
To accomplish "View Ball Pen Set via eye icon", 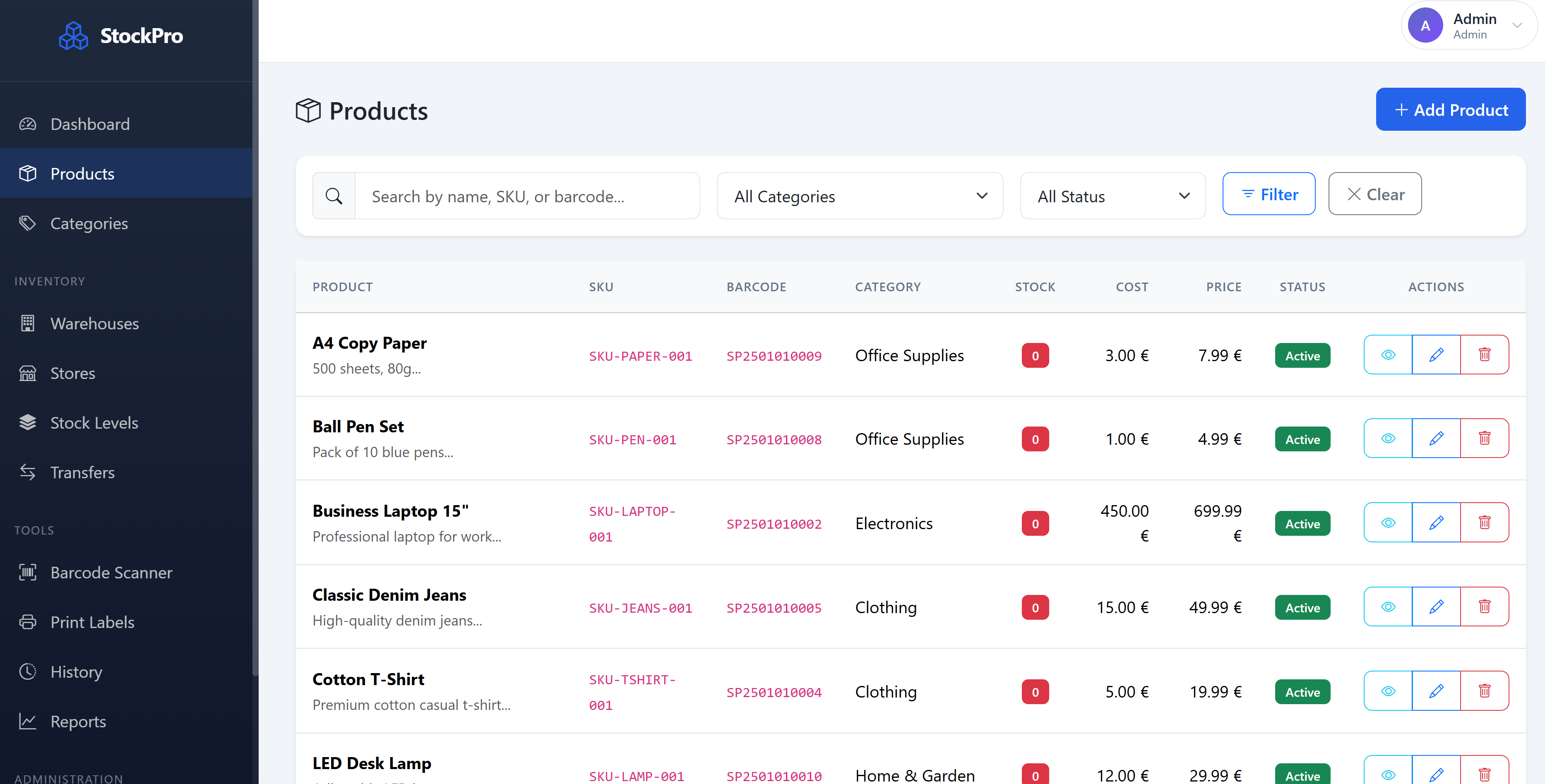I will [x=1388, y=438].
